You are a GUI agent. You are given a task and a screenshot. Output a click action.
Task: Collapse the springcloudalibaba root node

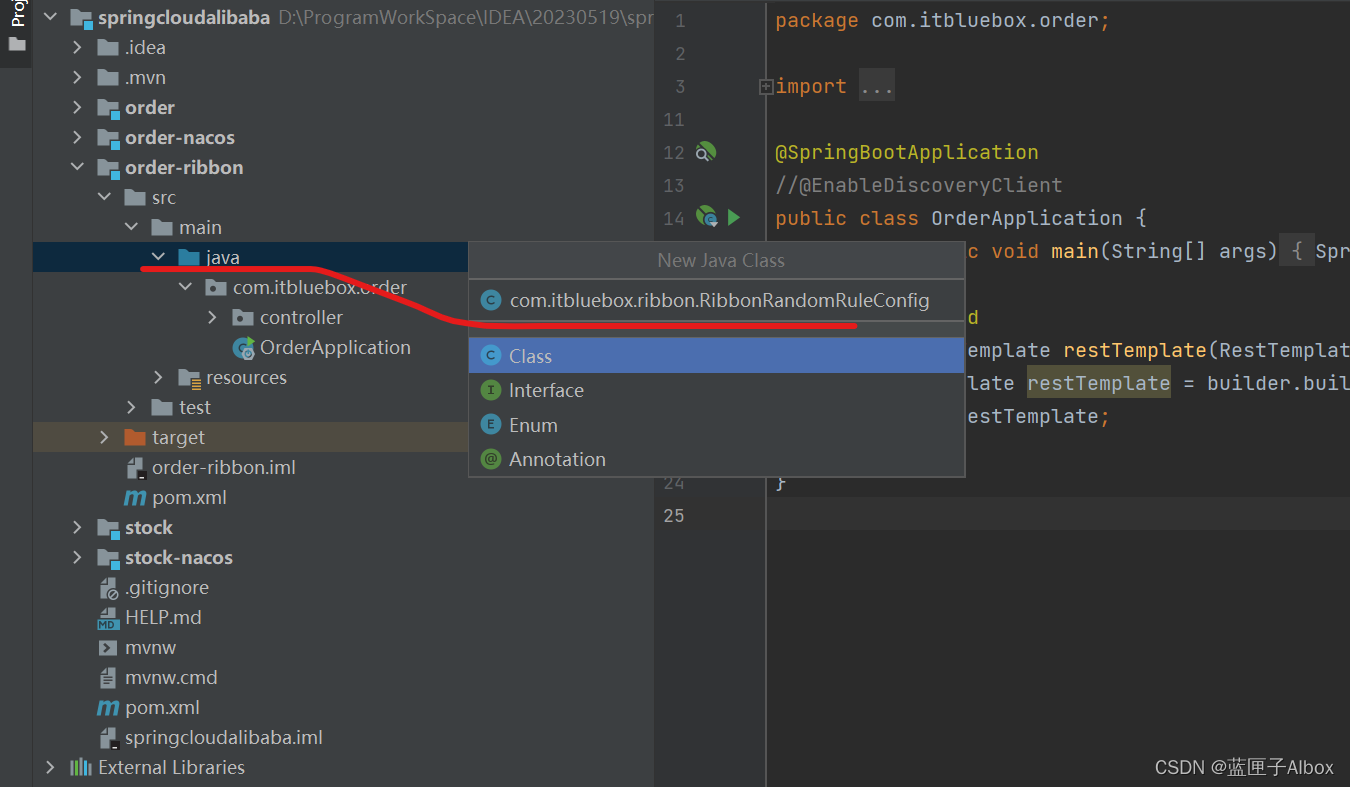click(51, 18)
